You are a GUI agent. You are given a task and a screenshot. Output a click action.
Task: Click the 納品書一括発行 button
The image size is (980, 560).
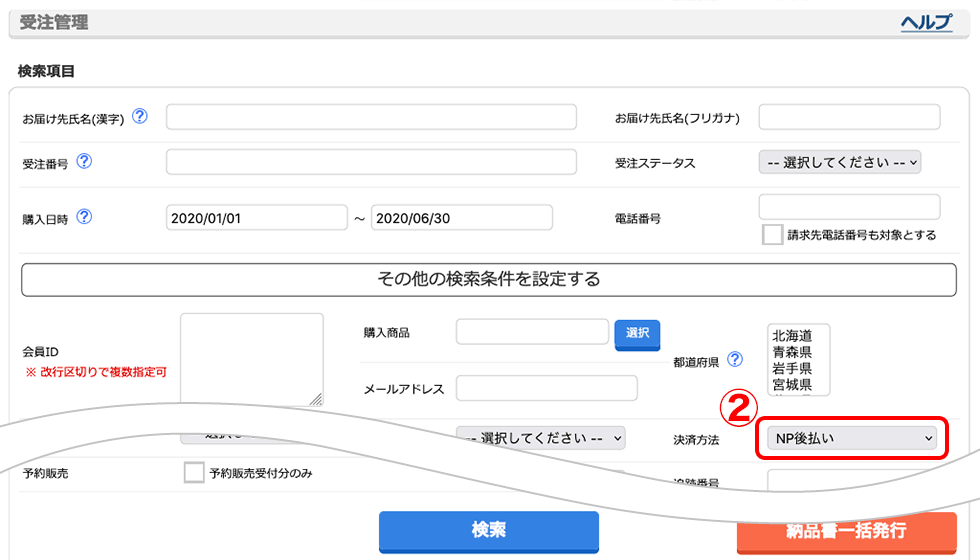pos(846,532)
